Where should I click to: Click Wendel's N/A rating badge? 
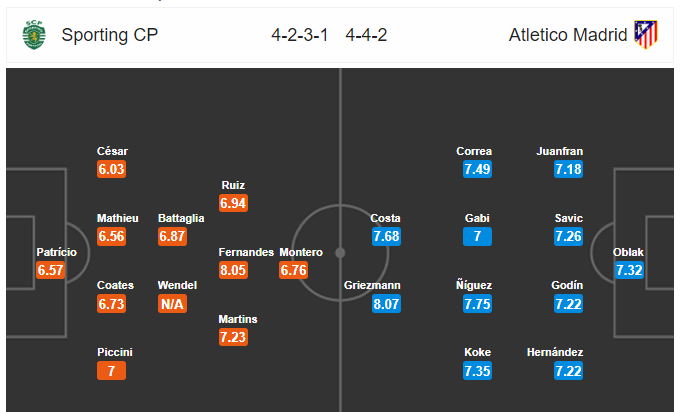(172, 304)
